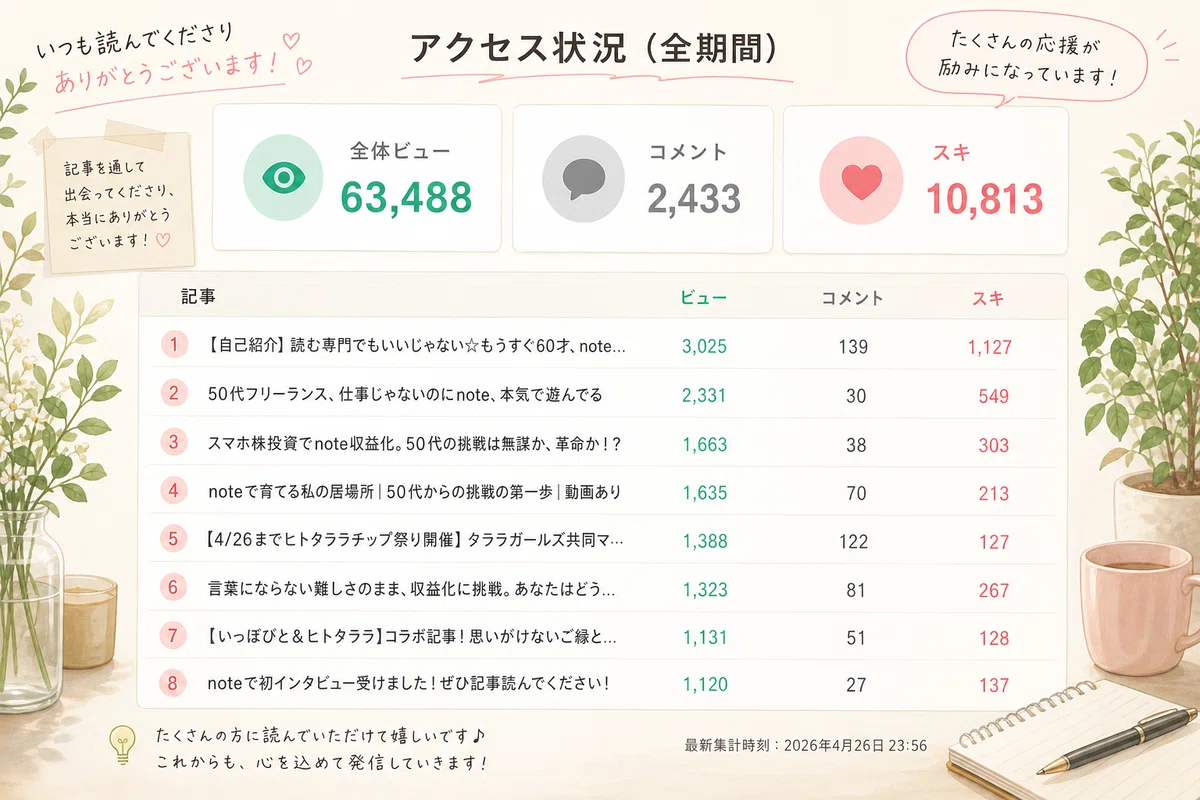Click the 最新集計時刻 timestamp text
The height and width of the screenshot is (800, 1200).
[806, 745]
